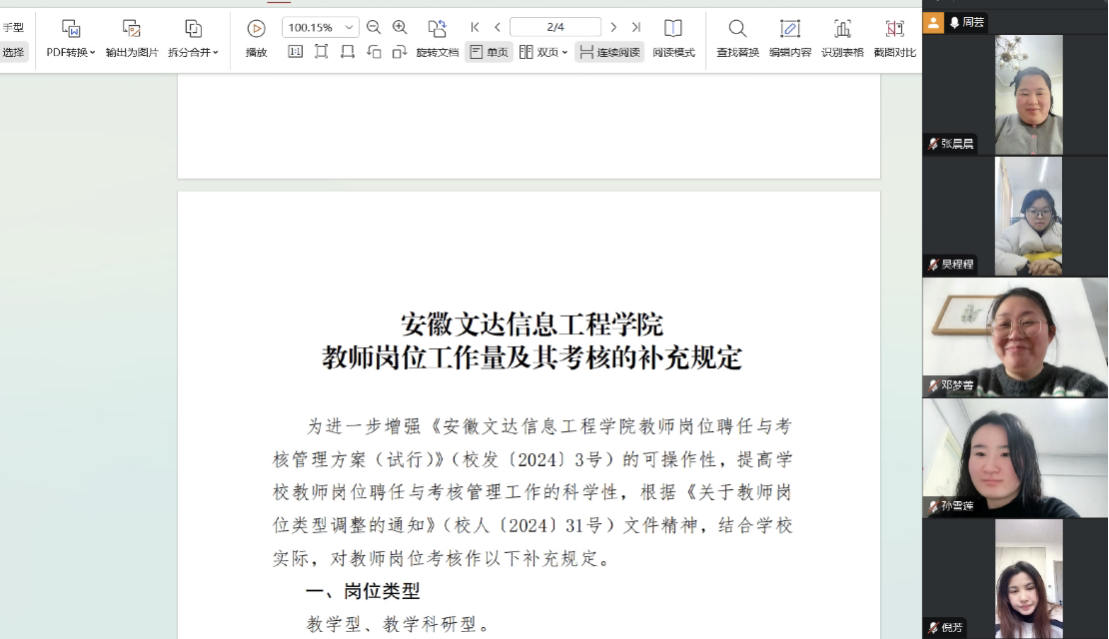This screenshot has height=639, width=1109.
Task: Open 查找替换 find and replace
Action: (x=737, y=39)
